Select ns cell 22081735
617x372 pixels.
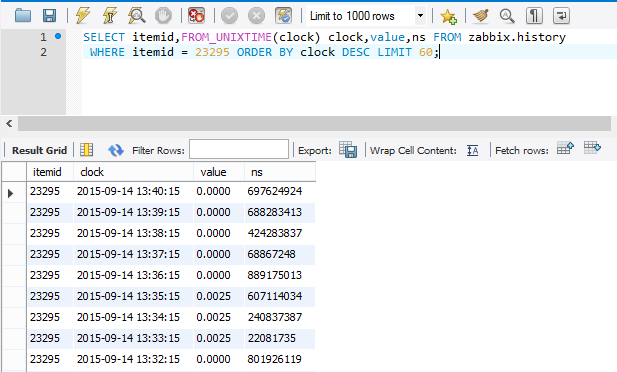(x=280, y=338)
